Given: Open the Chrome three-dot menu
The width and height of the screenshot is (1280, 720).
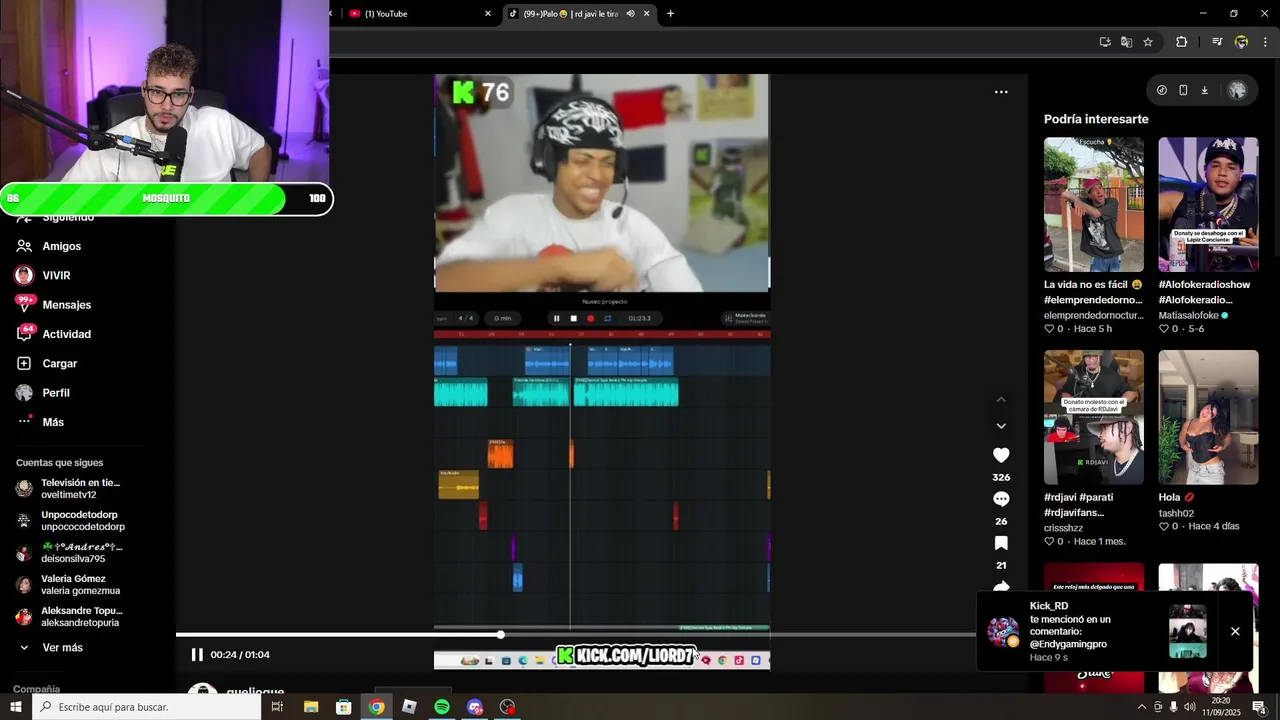Looking at the screenshot, I should pos(1265,42).
